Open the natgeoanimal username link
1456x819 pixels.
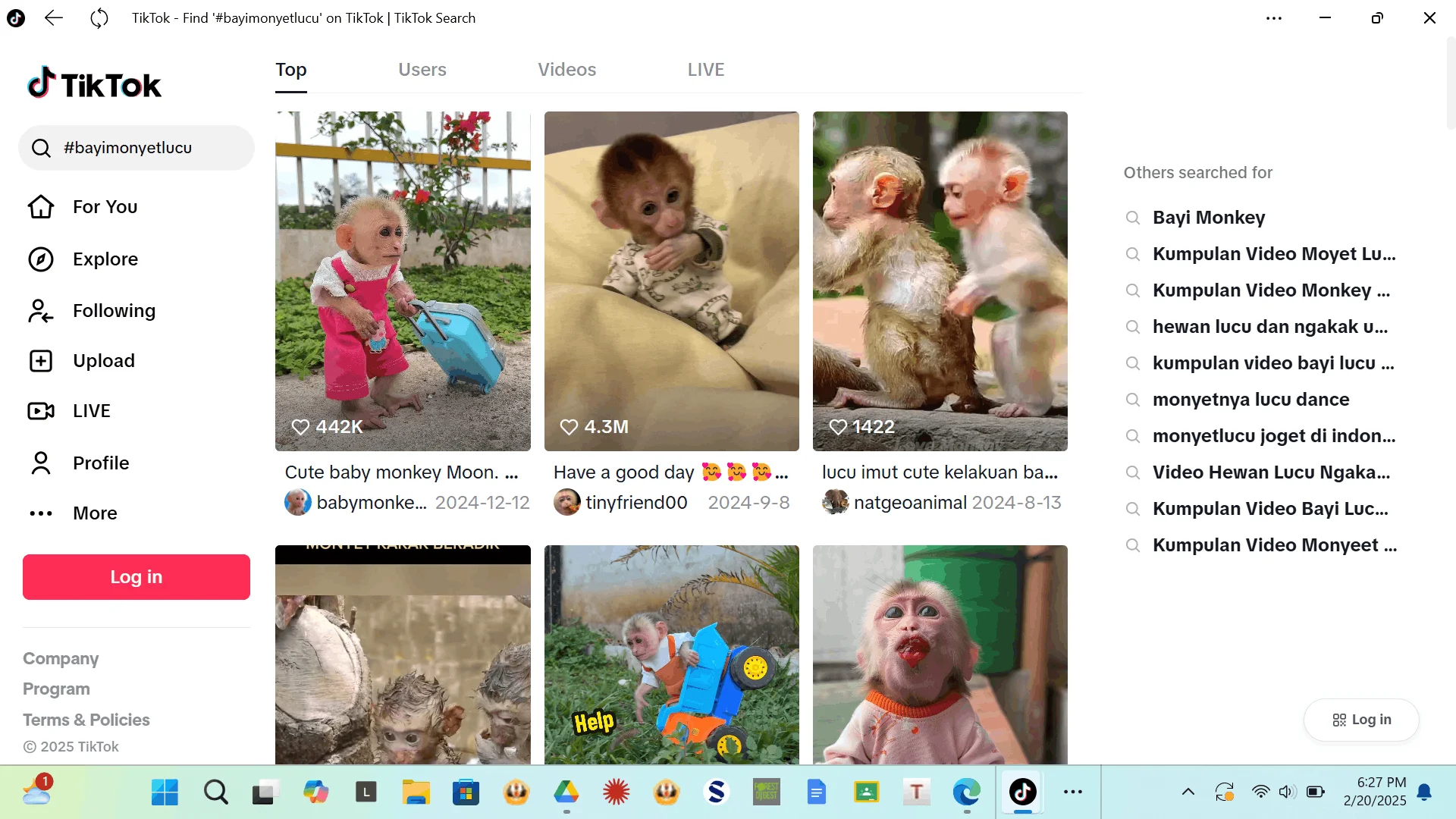click(910, 503)
